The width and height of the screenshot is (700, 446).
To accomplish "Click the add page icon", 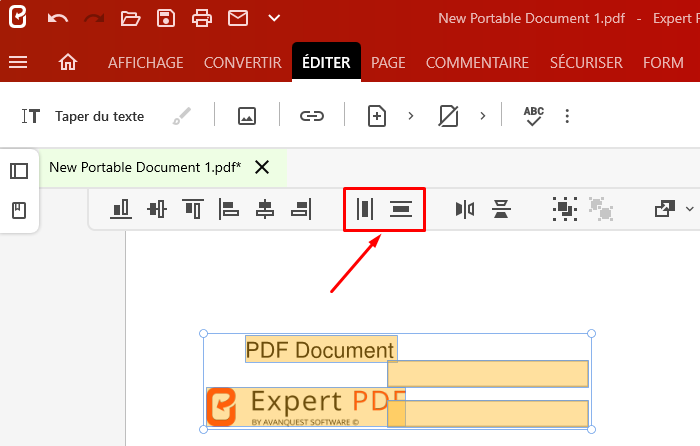I will click(x=377, y=116).
